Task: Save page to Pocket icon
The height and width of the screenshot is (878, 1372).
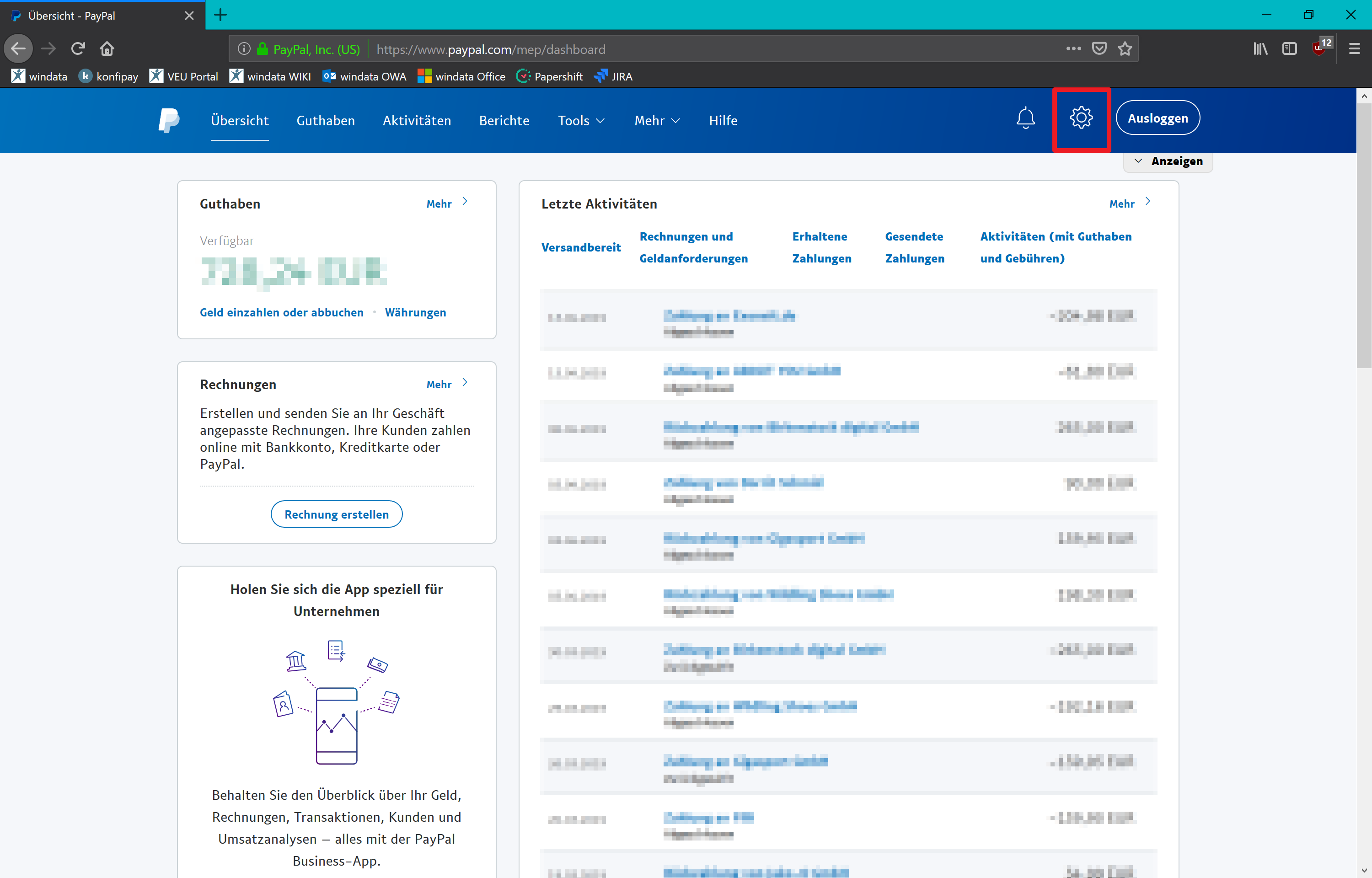Action: tap(1099, 49)
